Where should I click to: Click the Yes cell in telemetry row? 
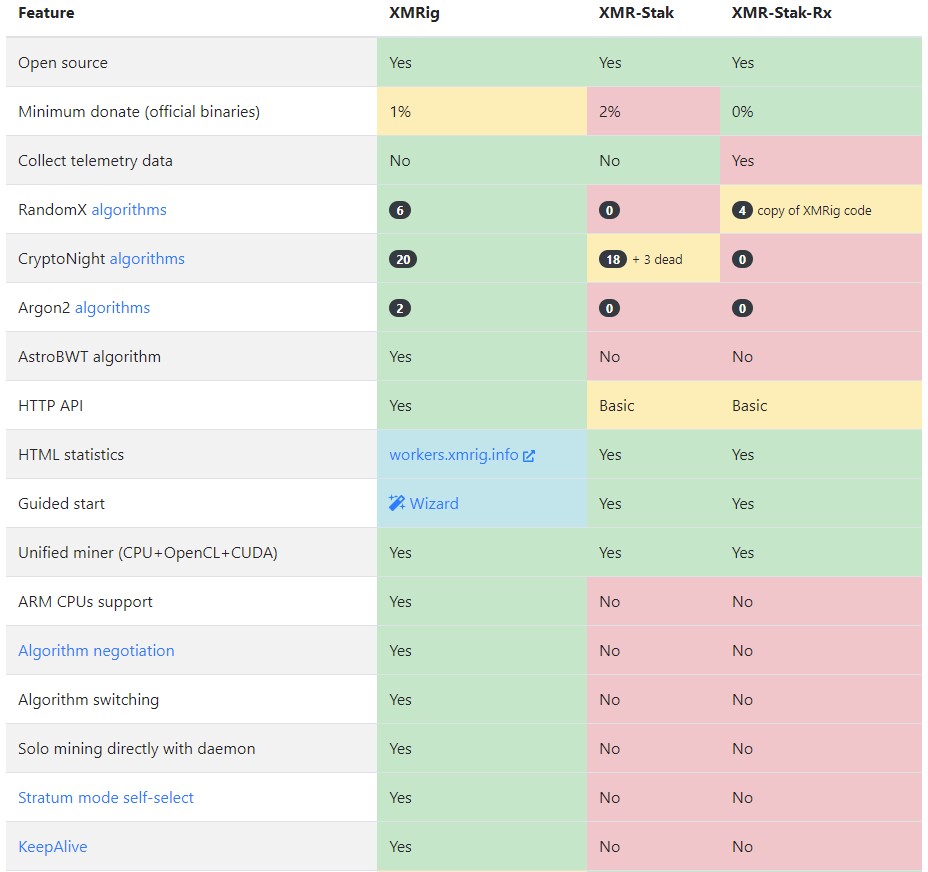point(821,160)
